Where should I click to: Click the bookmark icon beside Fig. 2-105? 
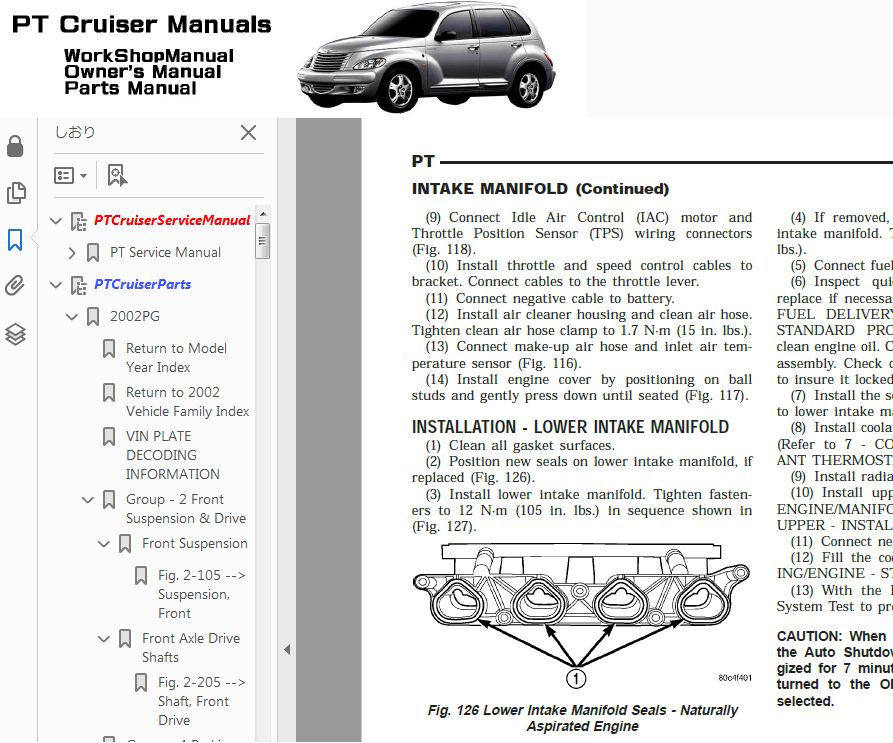(141, 576)
